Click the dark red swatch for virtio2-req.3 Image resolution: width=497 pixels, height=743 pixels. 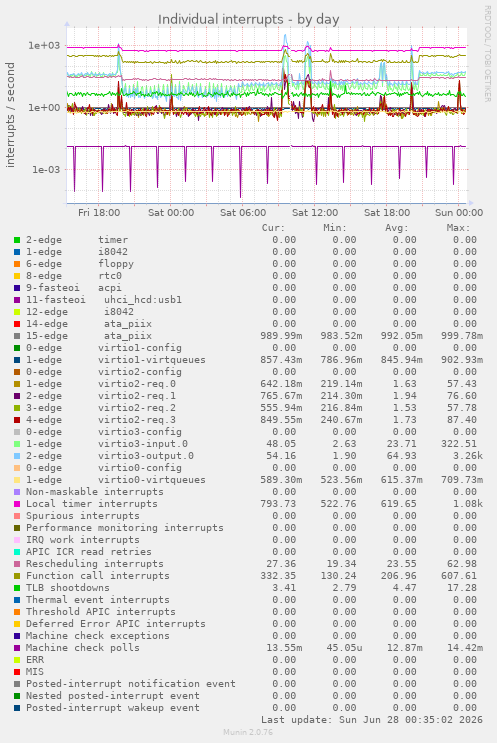17,420
